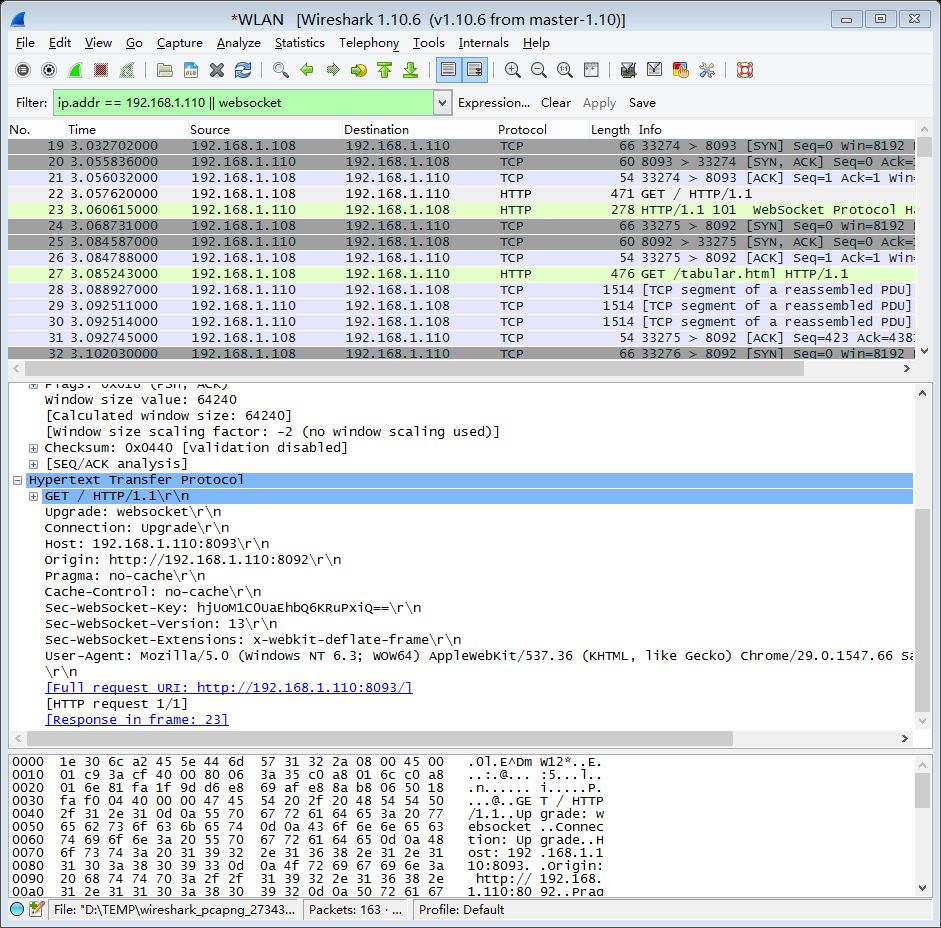Open a capture file icon
941x928 pixels.
[x=164, y=70]
